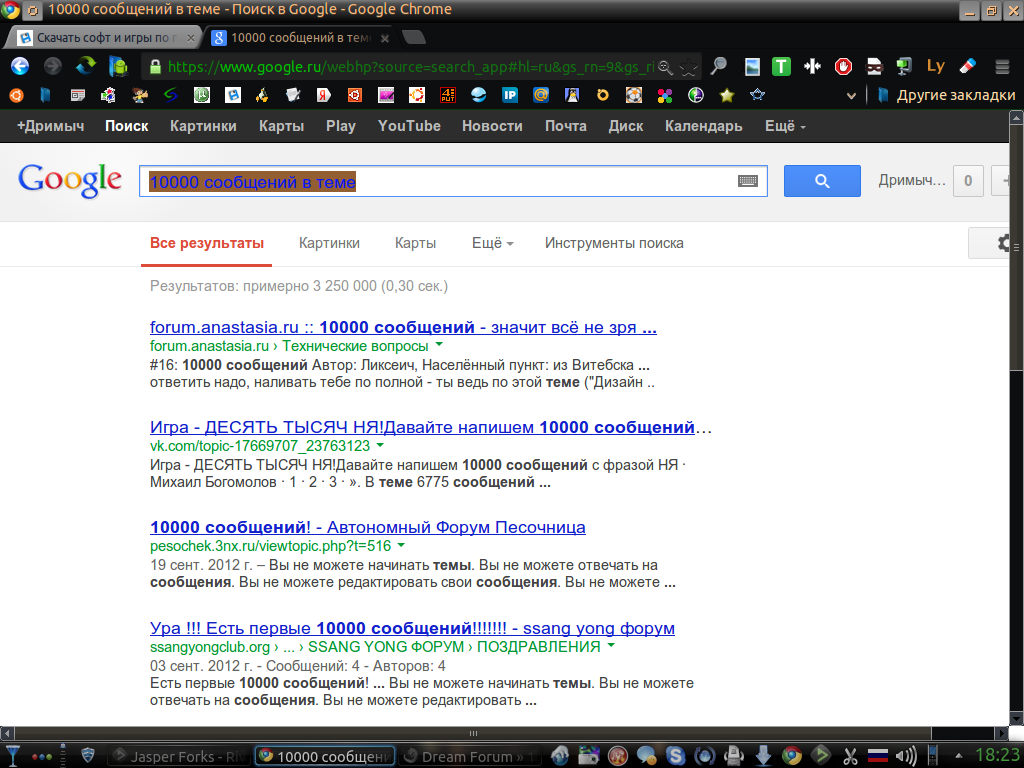Click the volume speaker icon in the tray

pos(906,756)
